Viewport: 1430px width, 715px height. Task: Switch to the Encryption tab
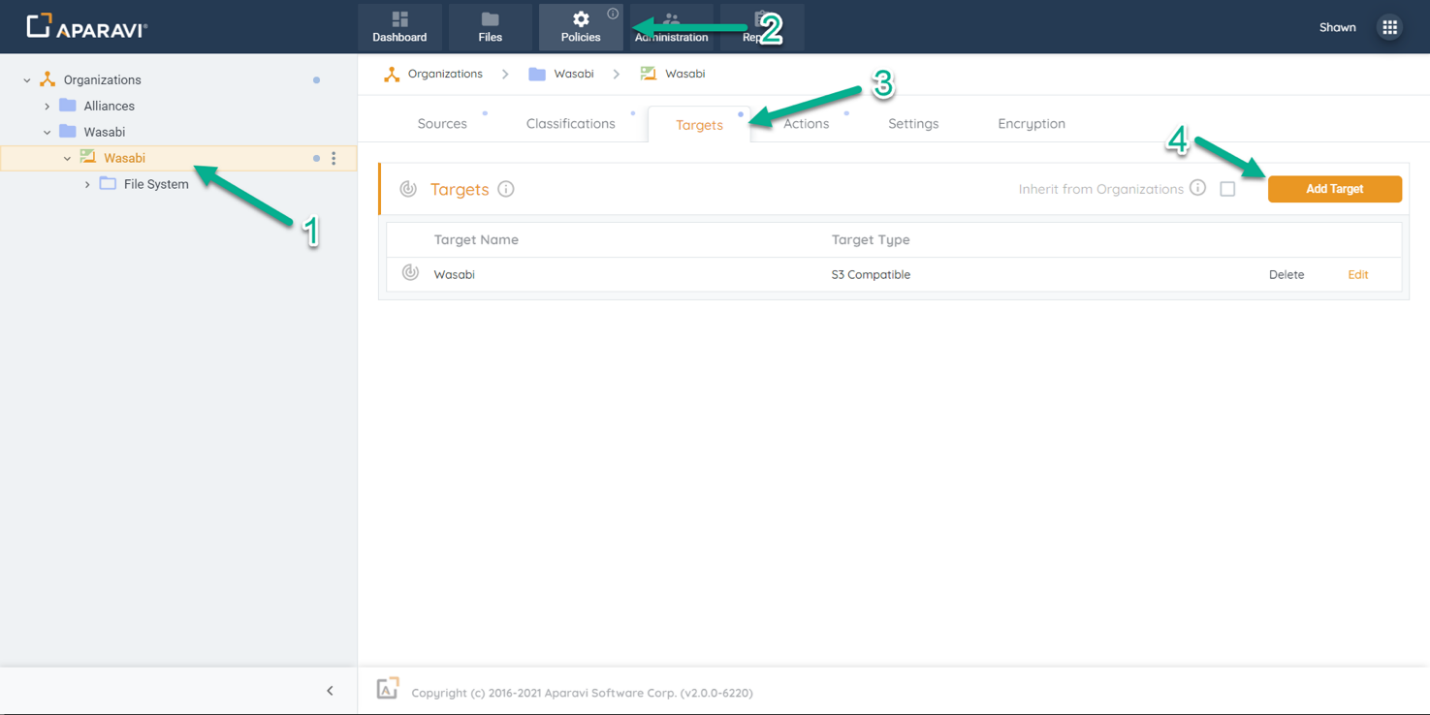(x=1031, y=124)
